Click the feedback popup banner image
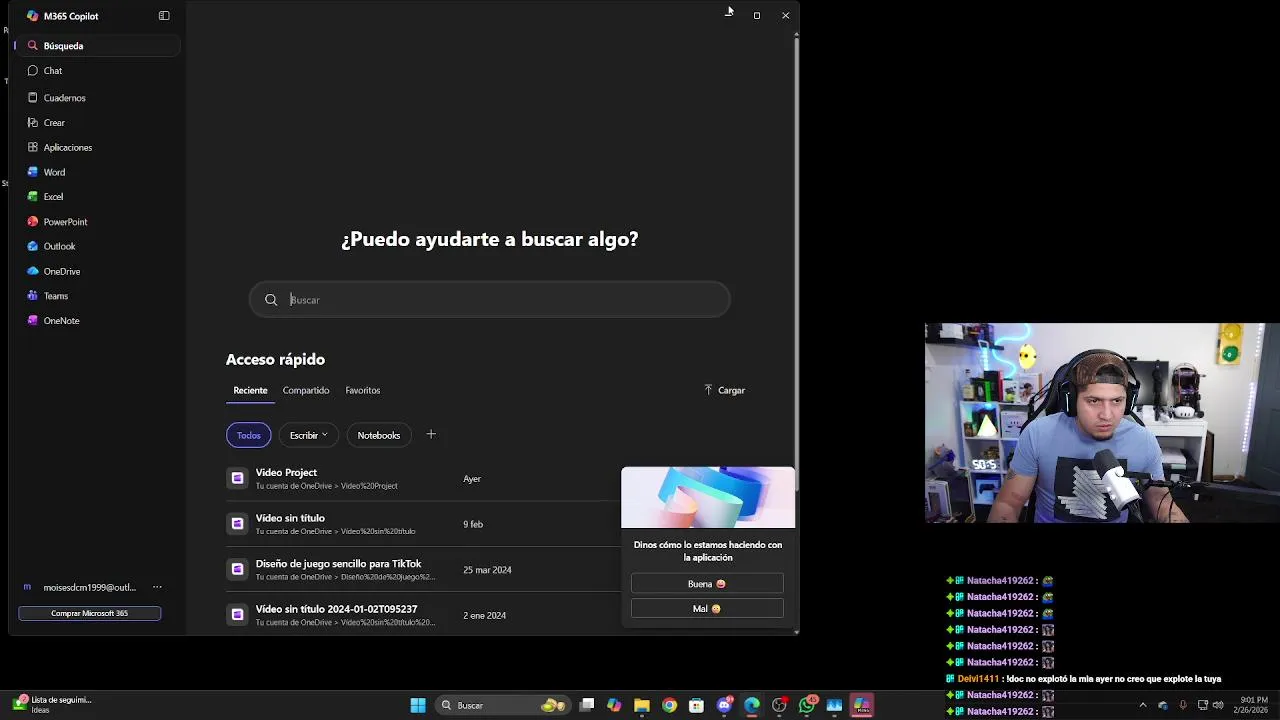 (708, 498)
